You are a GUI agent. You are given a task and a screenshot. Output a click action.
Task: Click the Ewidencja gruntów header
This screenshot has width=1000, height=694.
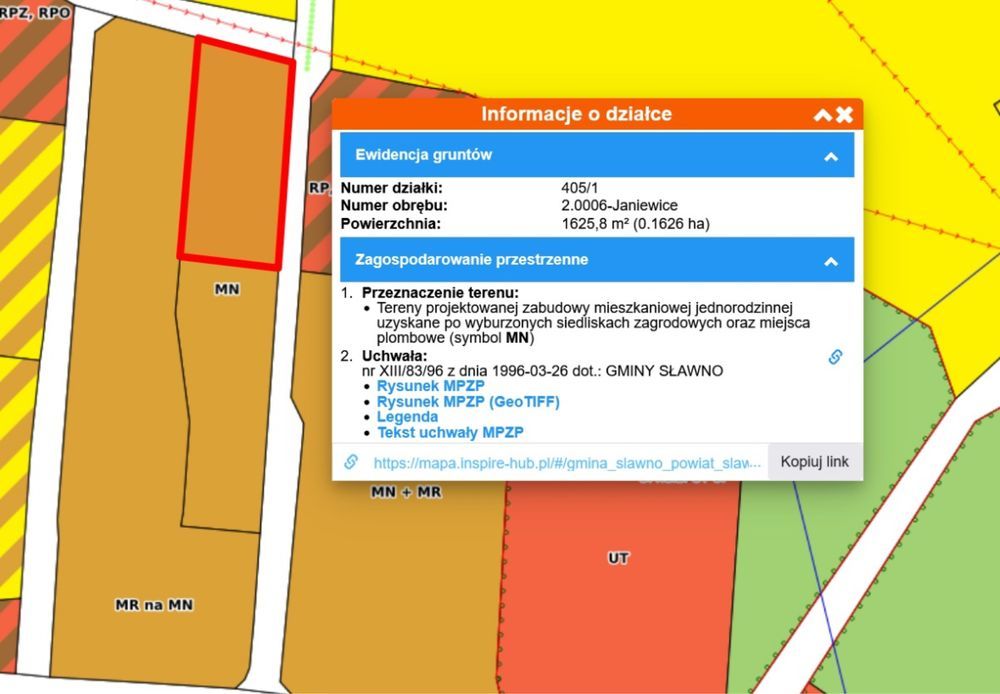(x=597, y=155)
